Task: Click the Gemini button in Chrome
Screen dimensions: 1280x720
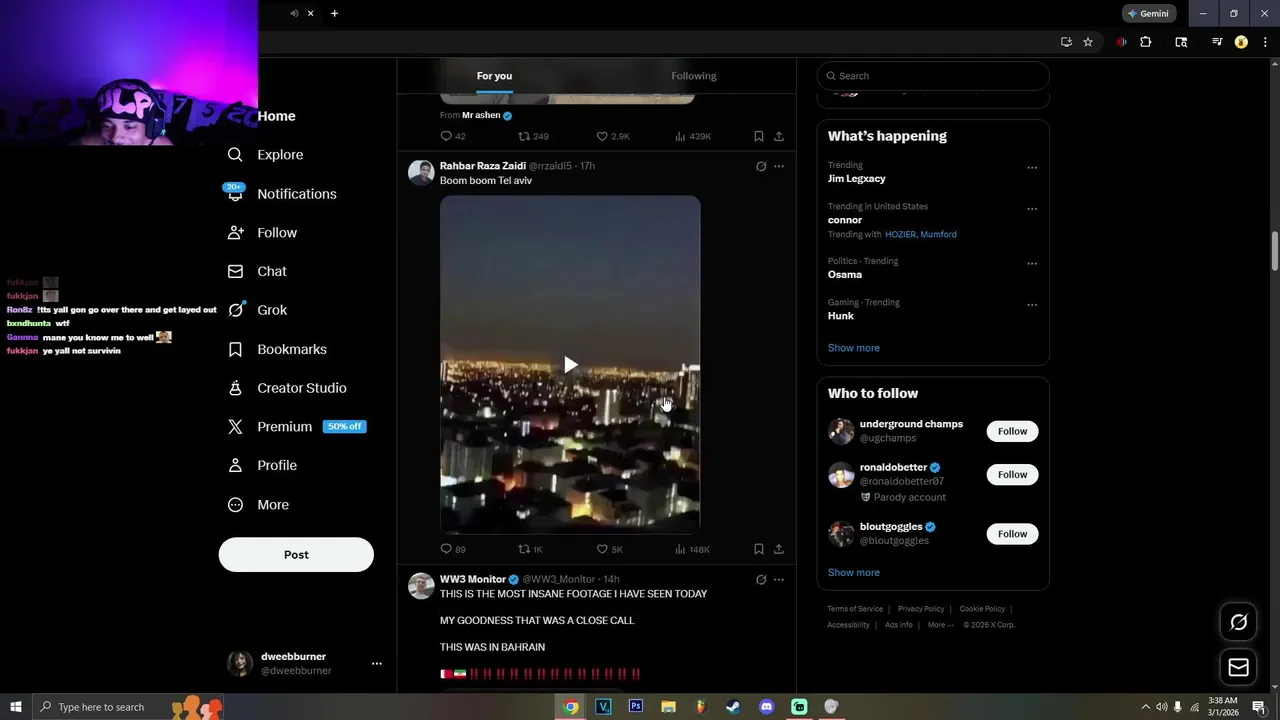Action: (x=1147, y=14)
